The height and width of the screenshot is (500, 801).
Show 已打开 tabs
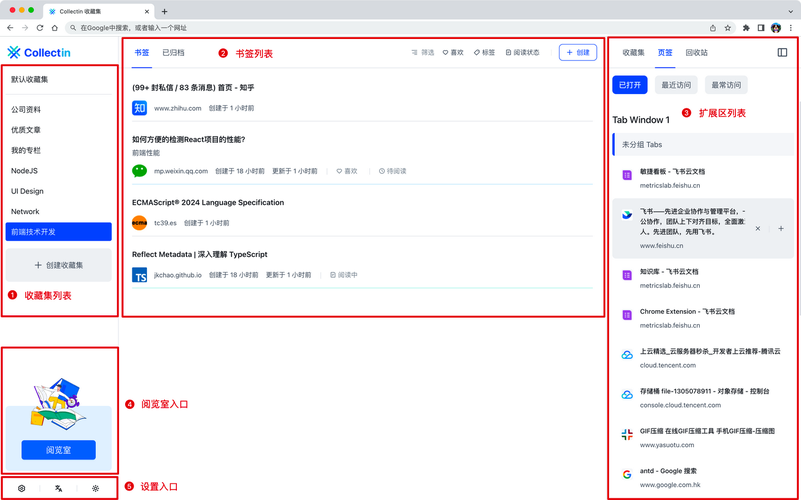click(630, 85)
